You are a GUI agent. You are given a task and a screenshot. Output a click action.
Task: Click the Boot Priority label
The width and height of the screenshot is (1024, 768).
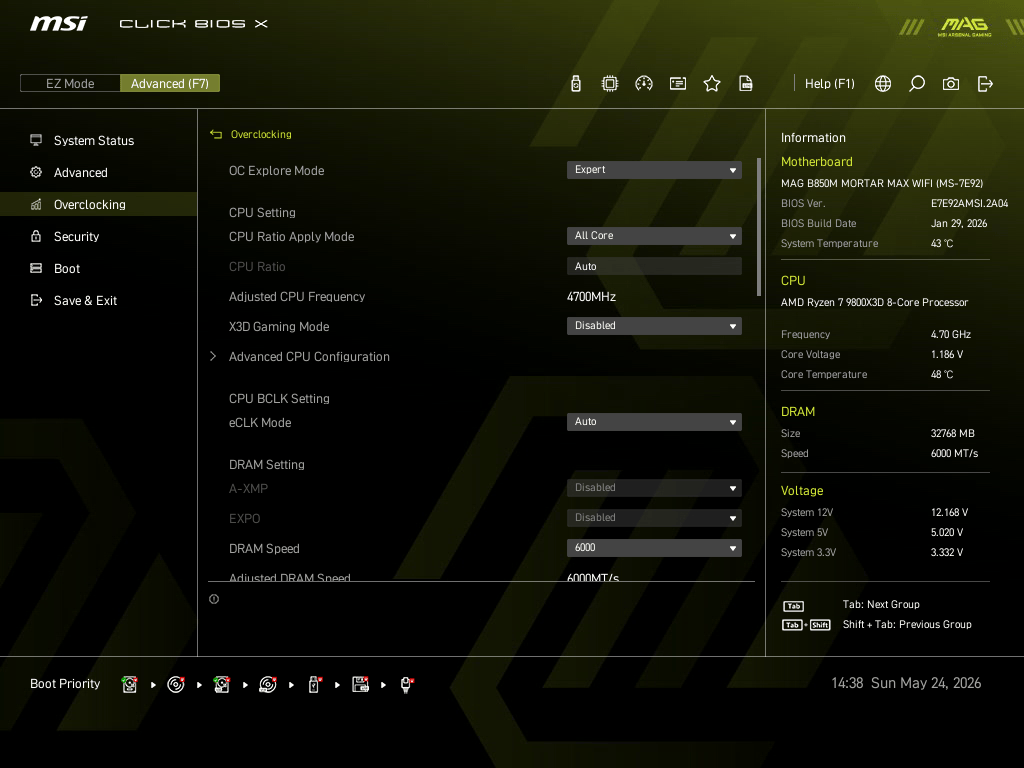pyautogui.click(x=65, y=684)
